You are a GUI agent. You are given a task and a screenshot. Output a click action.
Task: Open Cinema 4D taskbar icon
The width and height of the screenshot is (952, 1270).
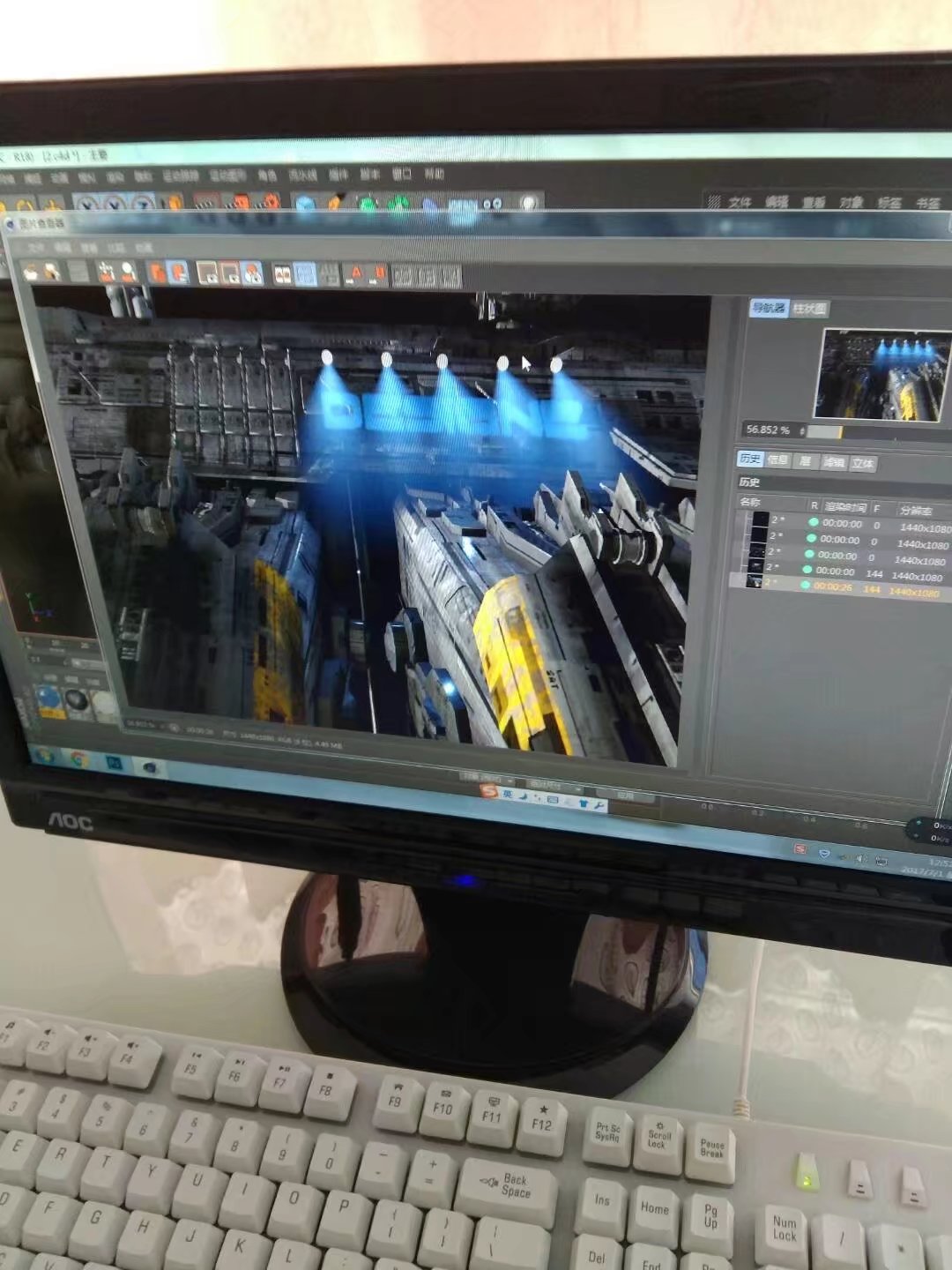[x=150, y=767]
